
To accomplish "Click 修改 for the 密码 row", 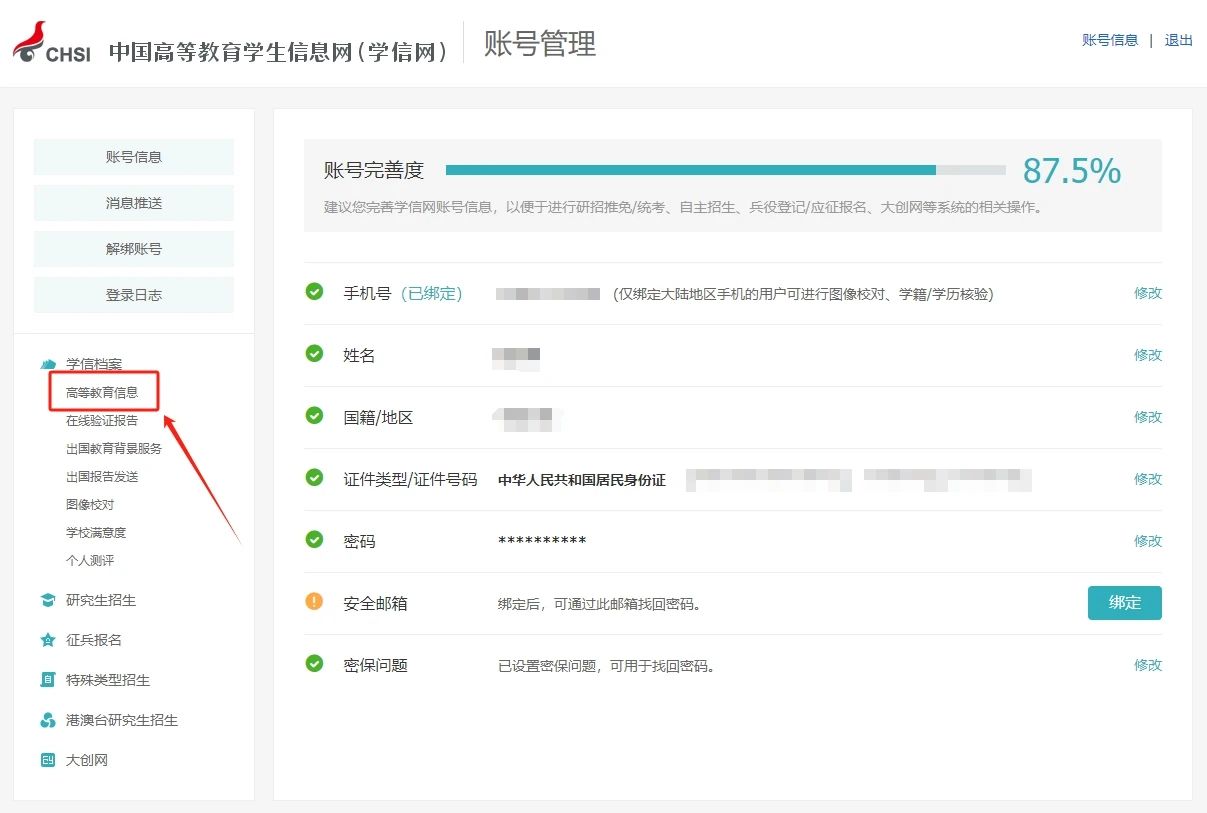I will (1148, 541).
